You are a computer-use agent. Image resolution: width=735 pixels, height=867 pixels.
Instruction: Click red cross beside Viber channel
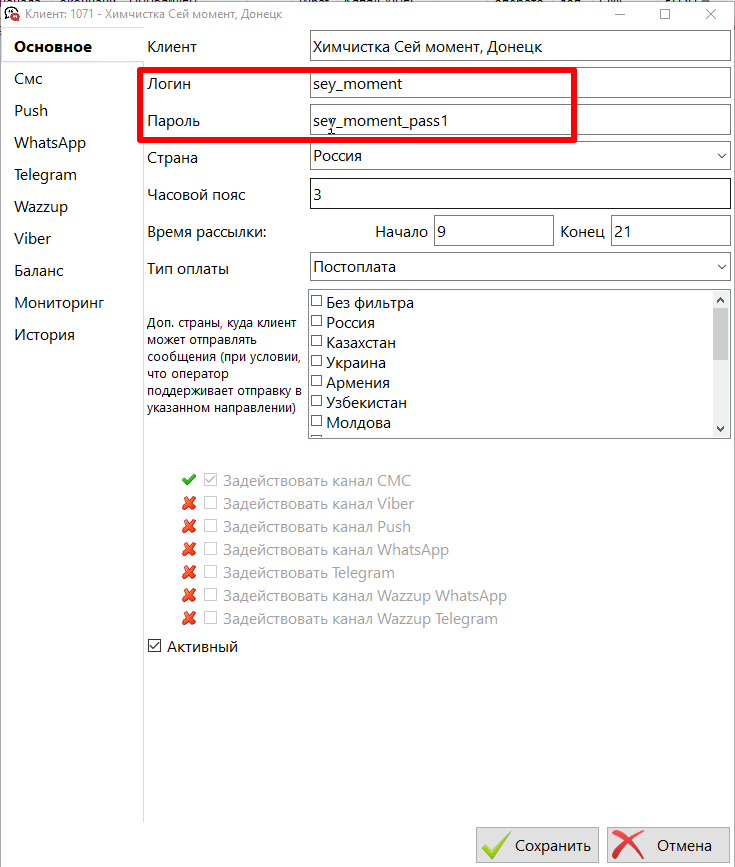coord(189,503)
